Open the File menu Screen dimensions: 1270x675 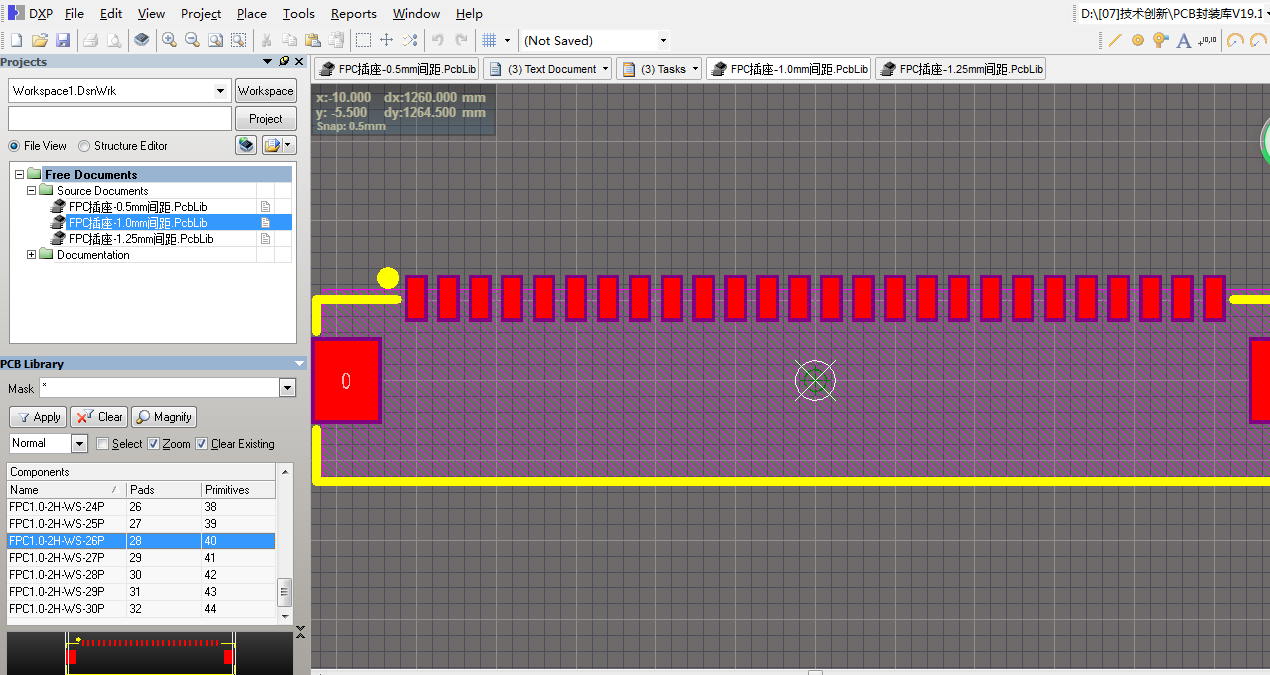74,13
